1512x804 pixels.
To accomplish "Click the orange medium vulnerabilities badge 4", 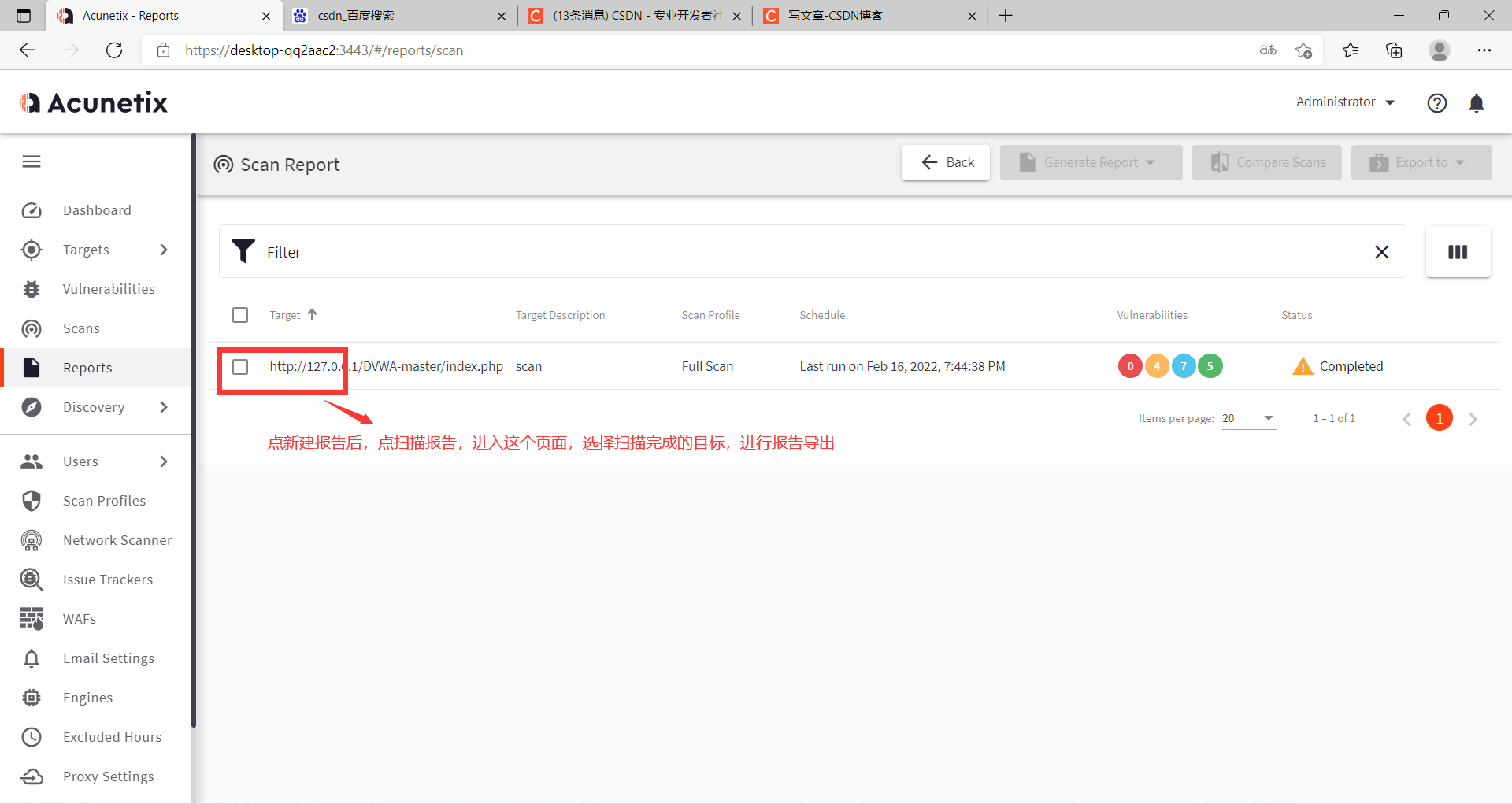I will pyautogui.click(x=1157, y=366).
